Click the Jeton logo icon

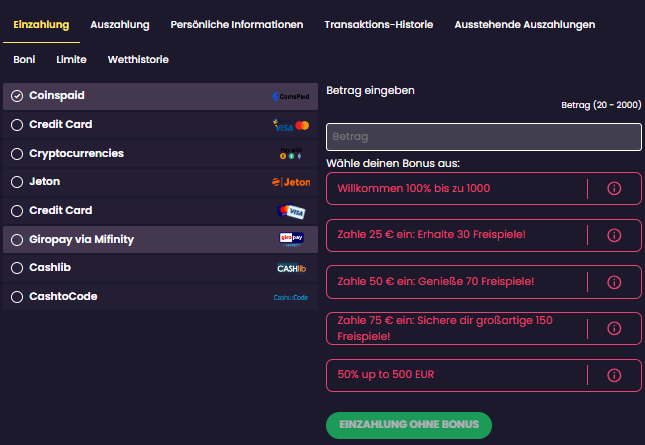point(291,182)
